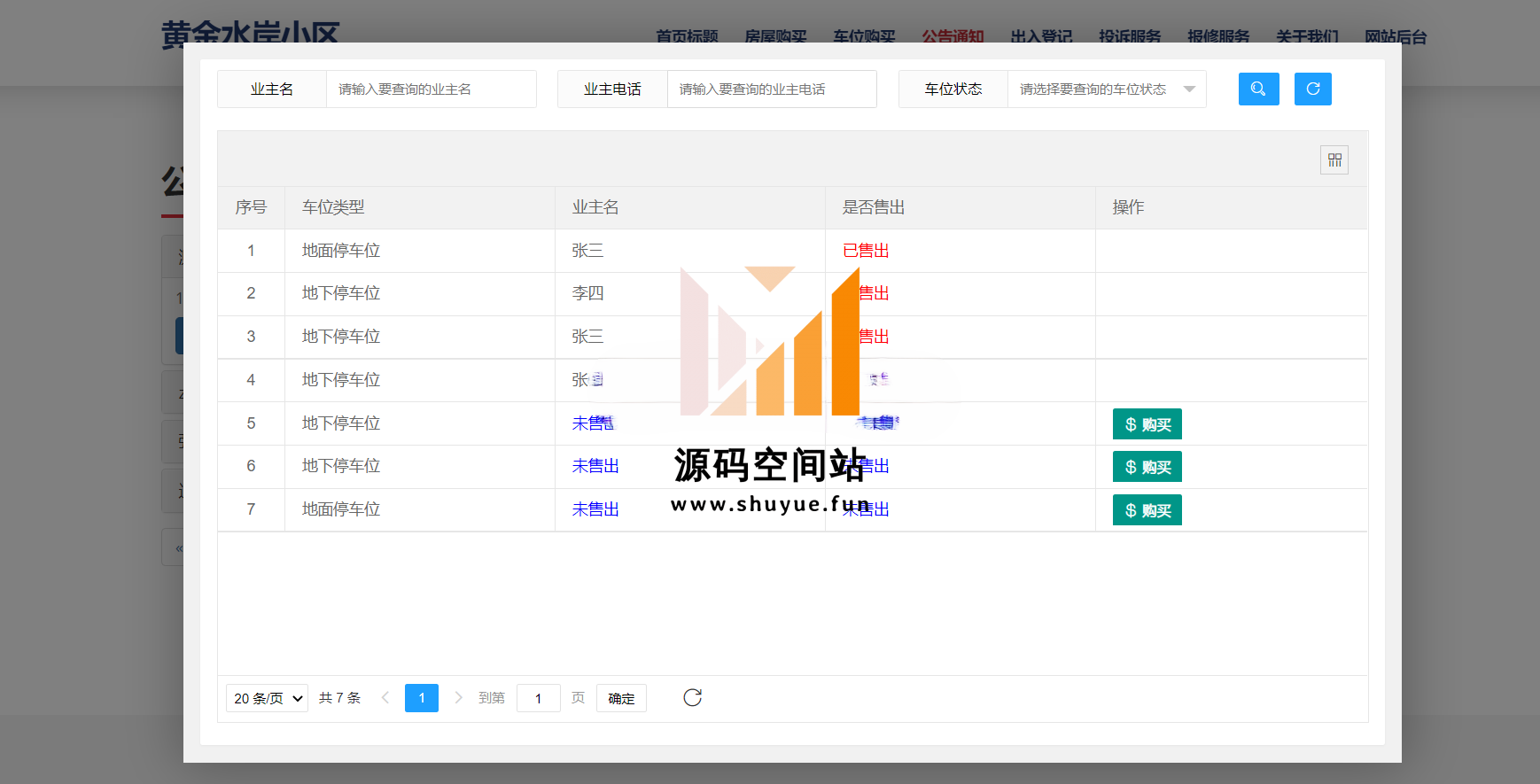This screenshot has height=784, width=1540.
Task: Open 首页标题 menu in background page
Action: pos(687,36)
